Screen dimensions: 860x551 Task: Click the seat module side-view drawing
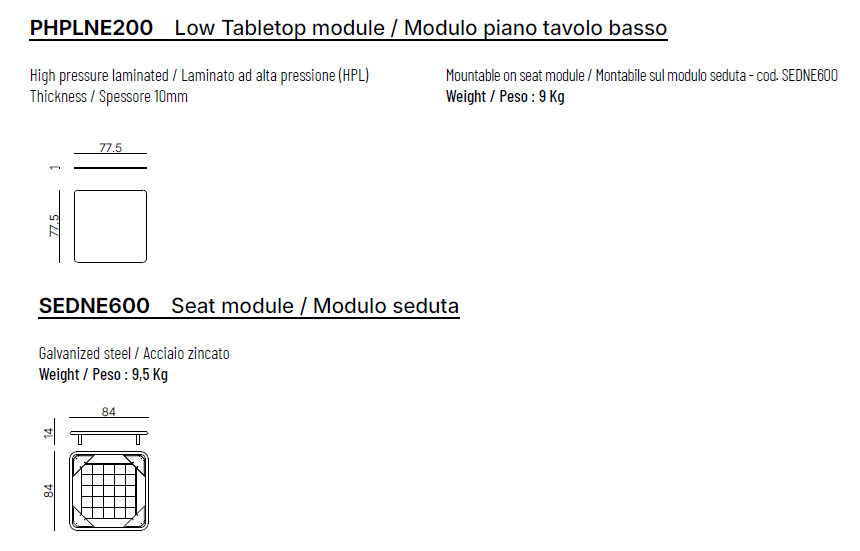click(109, 434)
